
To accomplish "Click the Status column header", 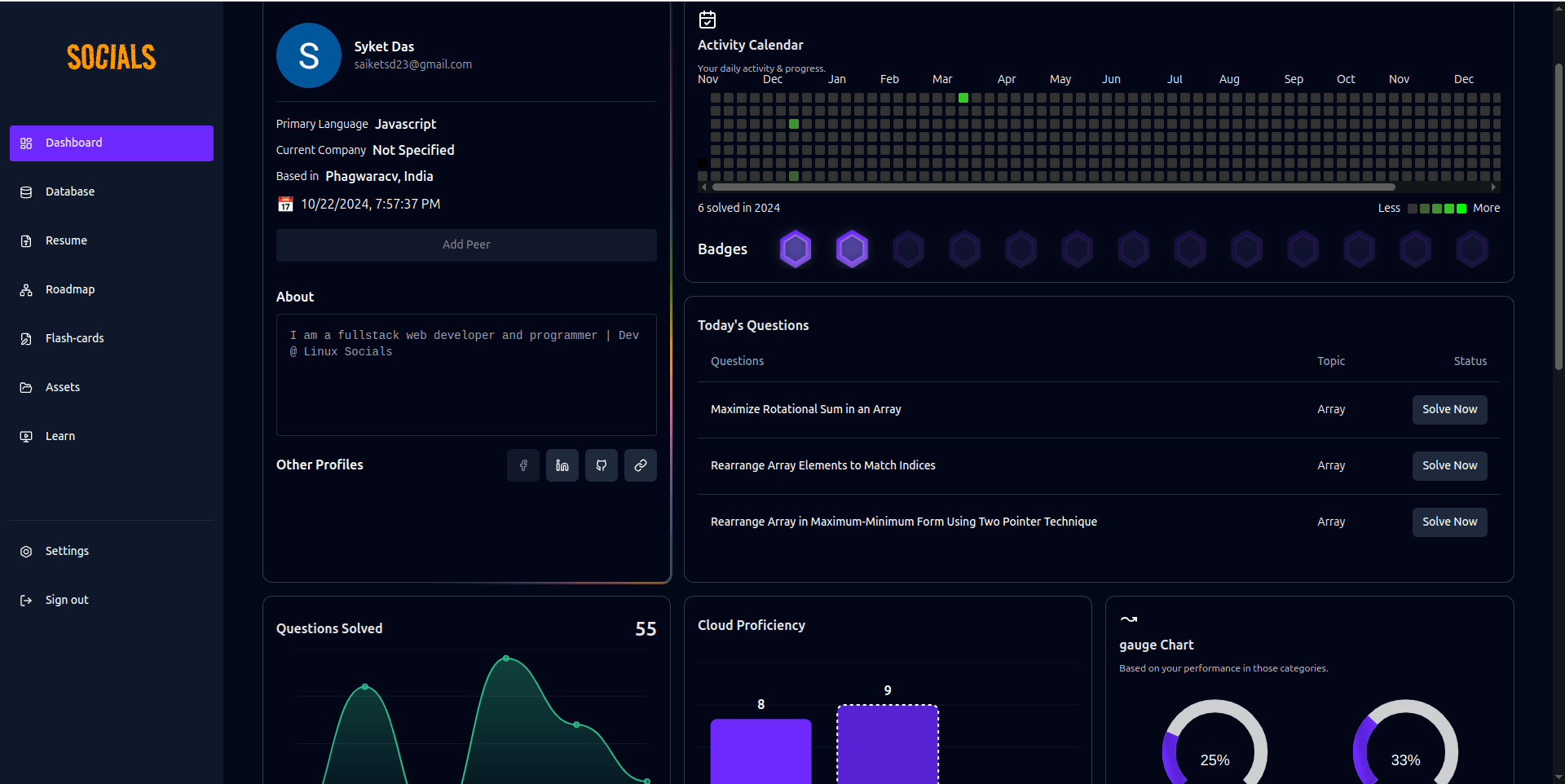I will tap(1470, 361).
